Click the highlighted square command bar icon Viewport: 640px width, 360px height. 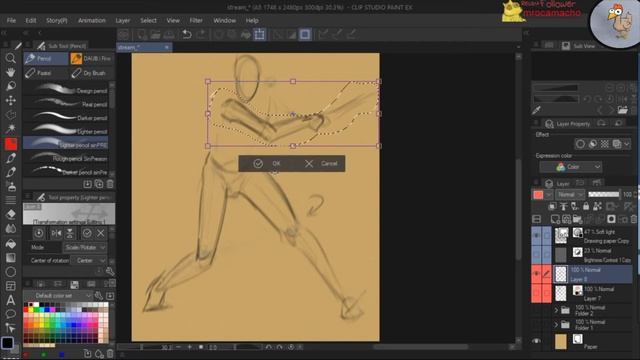pyautogui.click(x=304, y=35)
